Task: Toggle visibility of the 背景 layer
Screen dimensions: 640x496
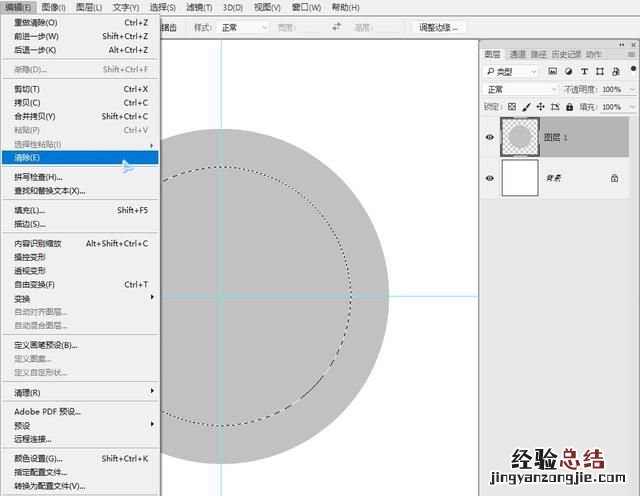Action: coord(490,178)
